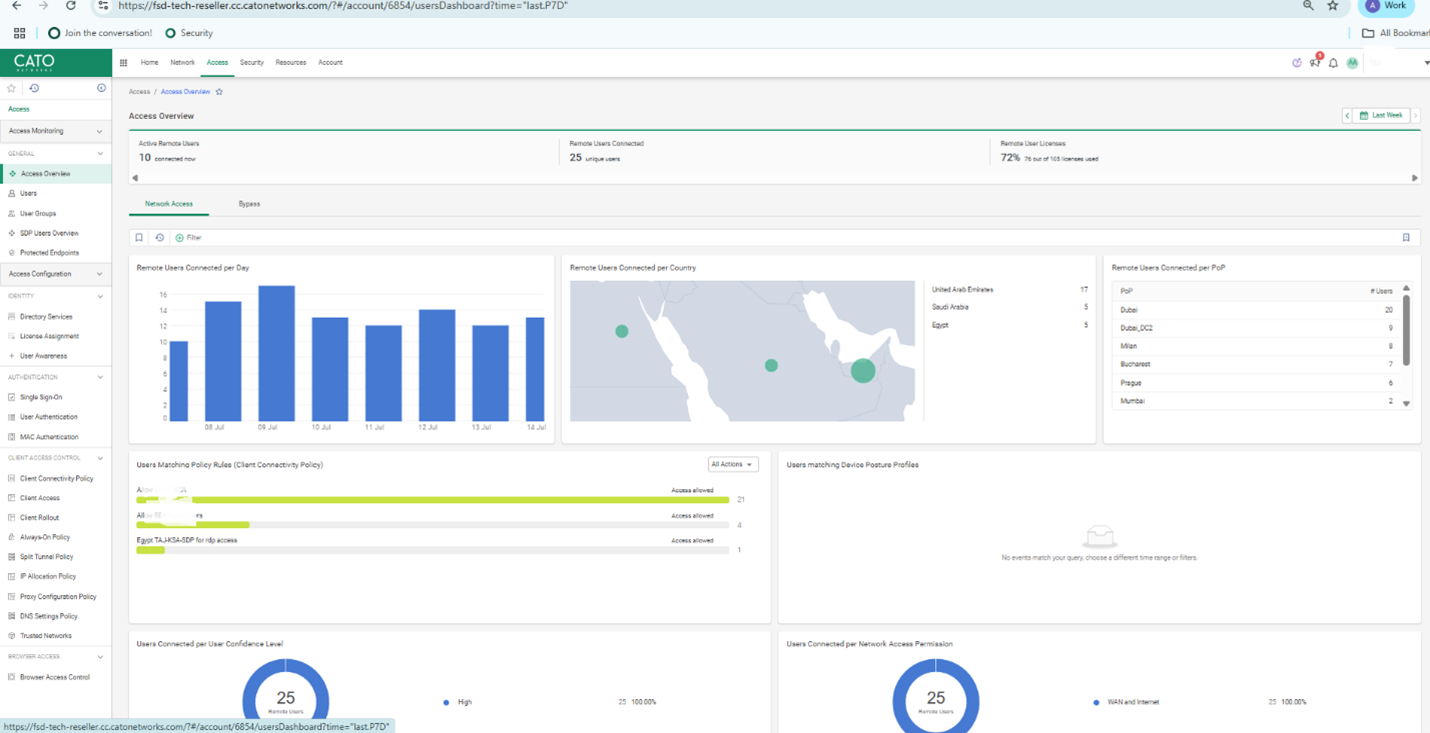Open Protected Endpoints
Viewport: 1430px width, 733px height.
coord(49,253)
